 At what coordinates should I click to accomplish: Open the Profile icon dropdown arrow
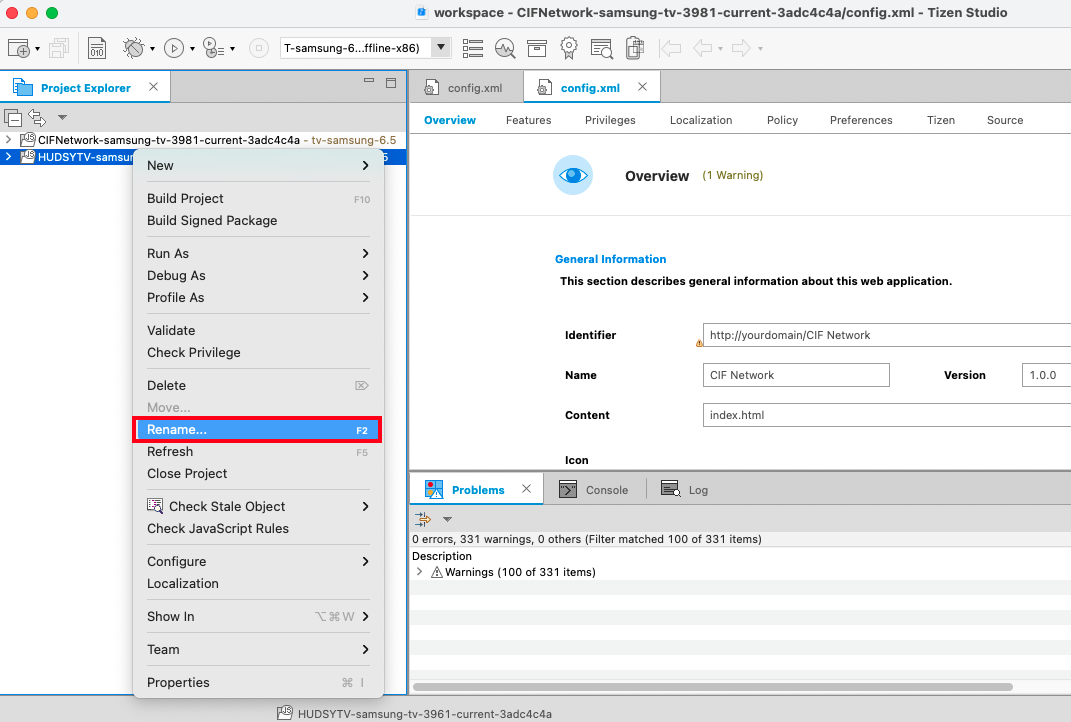(232, 48)
